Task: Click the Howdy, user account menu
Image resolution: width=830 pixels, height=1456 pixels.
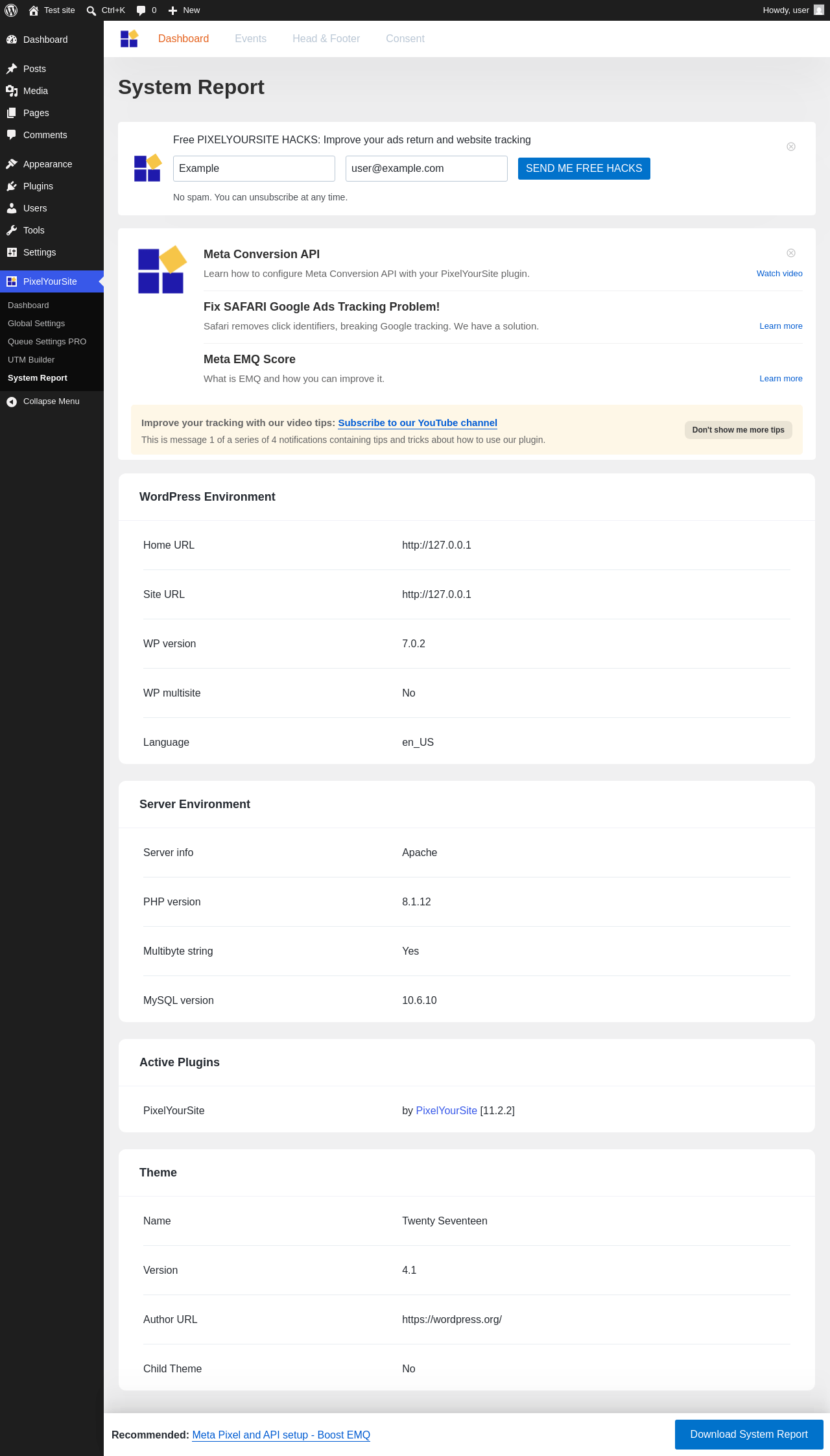Action: 794,10
